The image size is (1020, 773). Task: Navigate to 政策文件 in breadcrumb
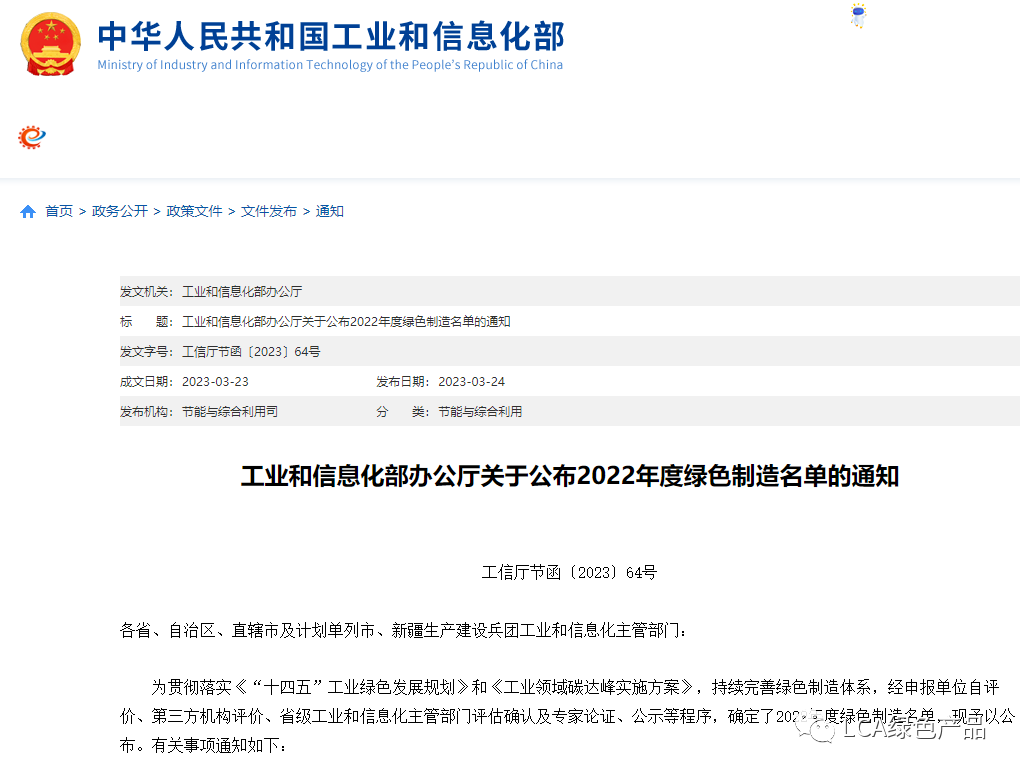[x=195, y=212]
